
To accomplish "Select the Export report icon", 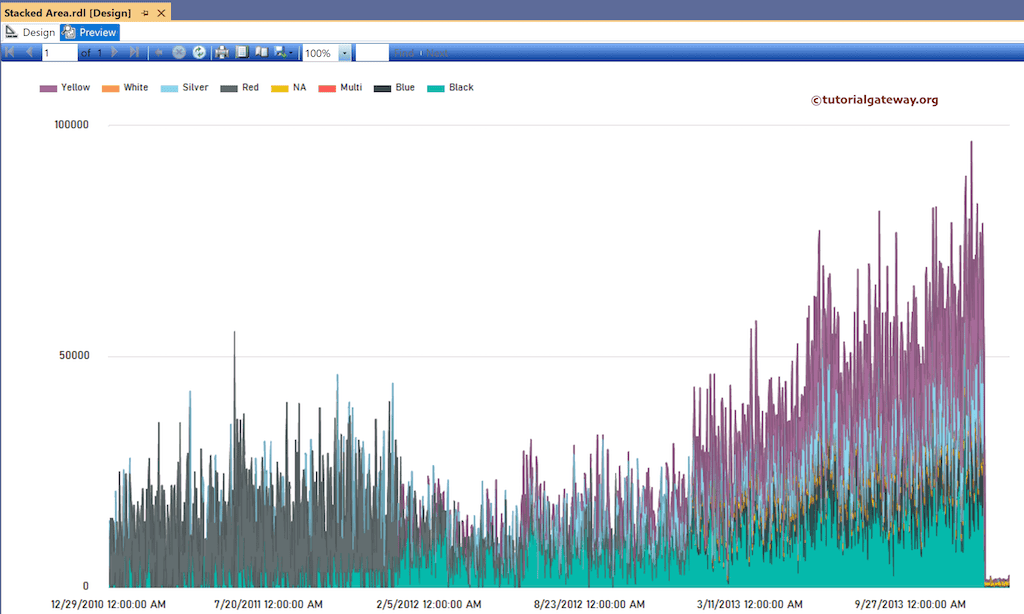I will (x=281, y=51).
